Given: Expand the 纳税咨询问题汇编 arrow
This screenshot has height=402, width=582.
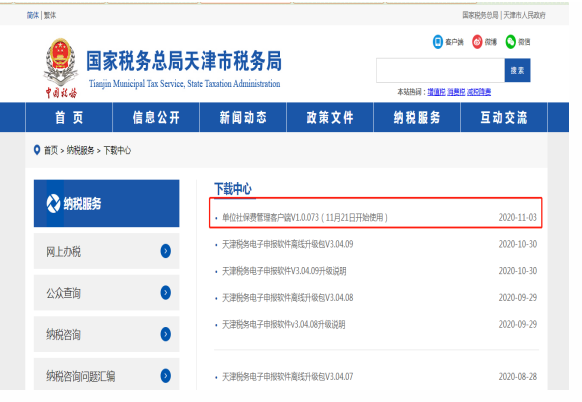Looking at the screenshot, I should click(166, 376).
